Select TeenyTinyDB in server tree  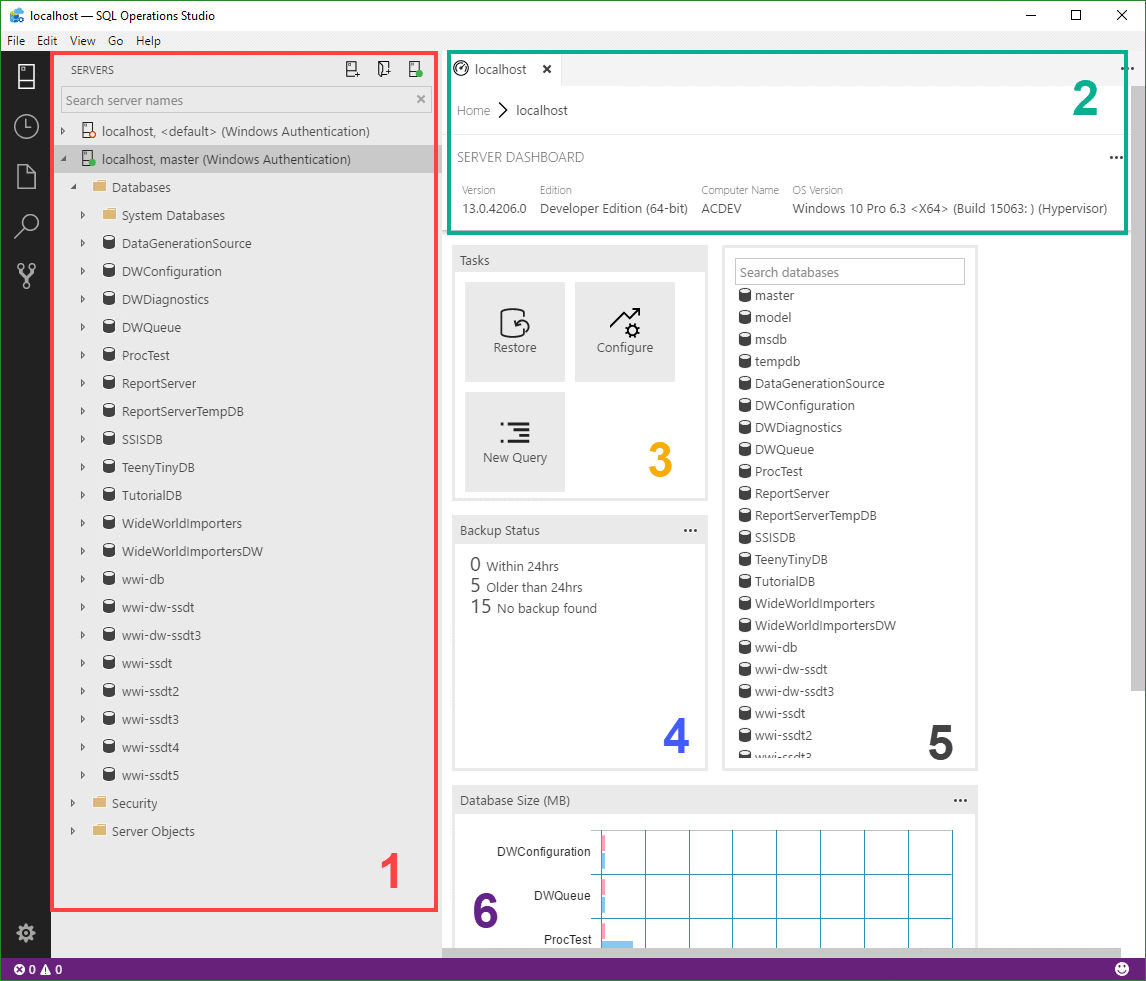(x=158, y=467)
